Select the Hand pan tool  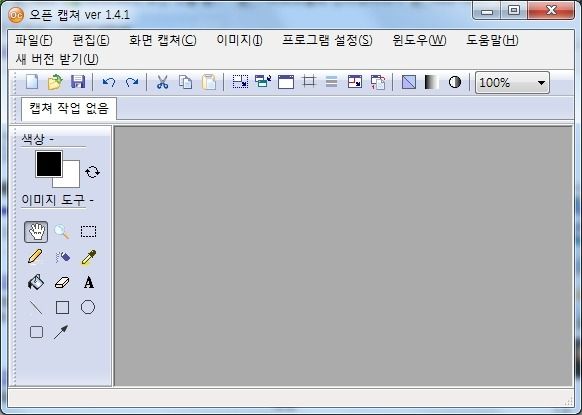36,232
